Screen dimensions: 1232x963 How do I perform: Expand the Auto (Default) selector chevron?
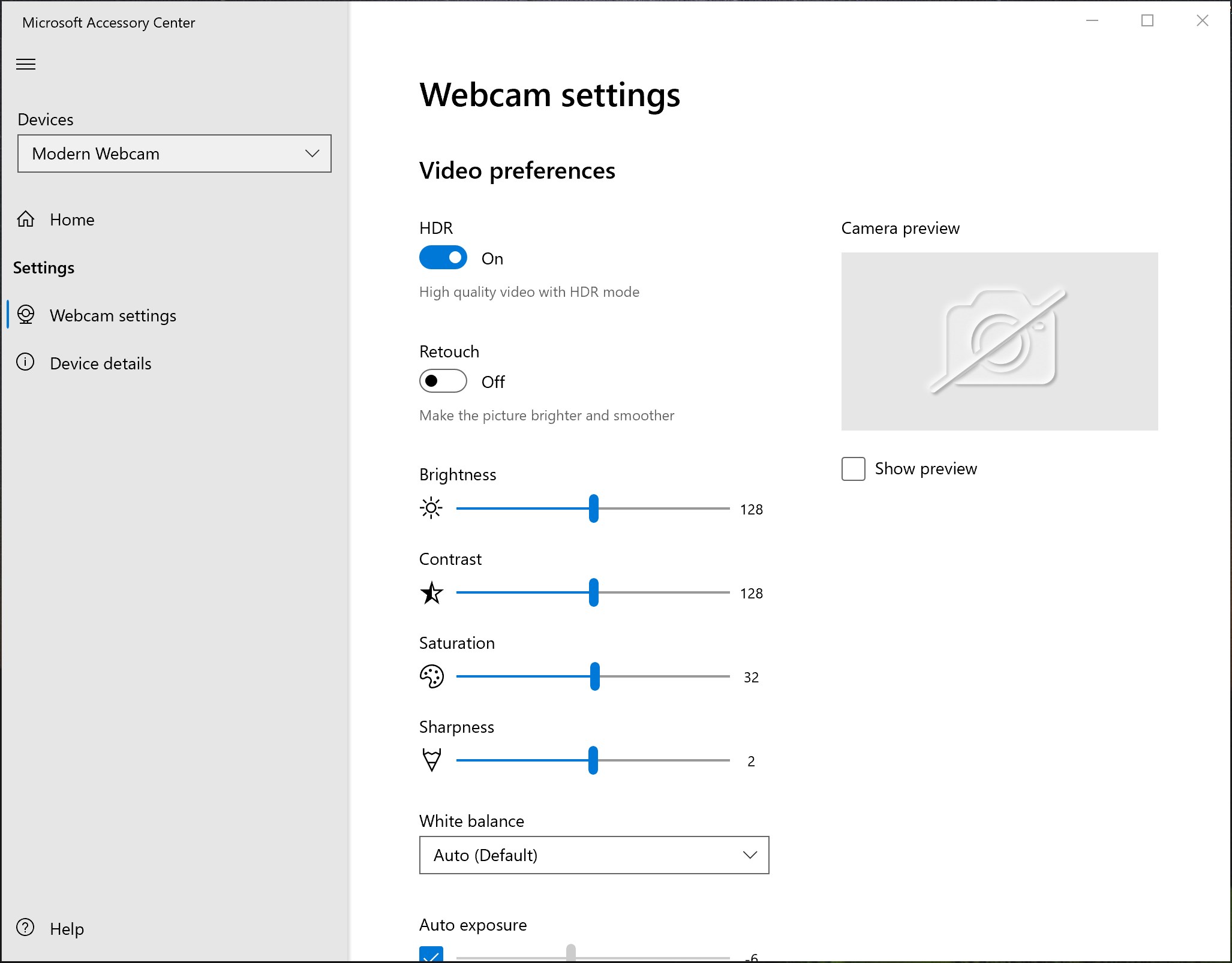coord(749,855)
